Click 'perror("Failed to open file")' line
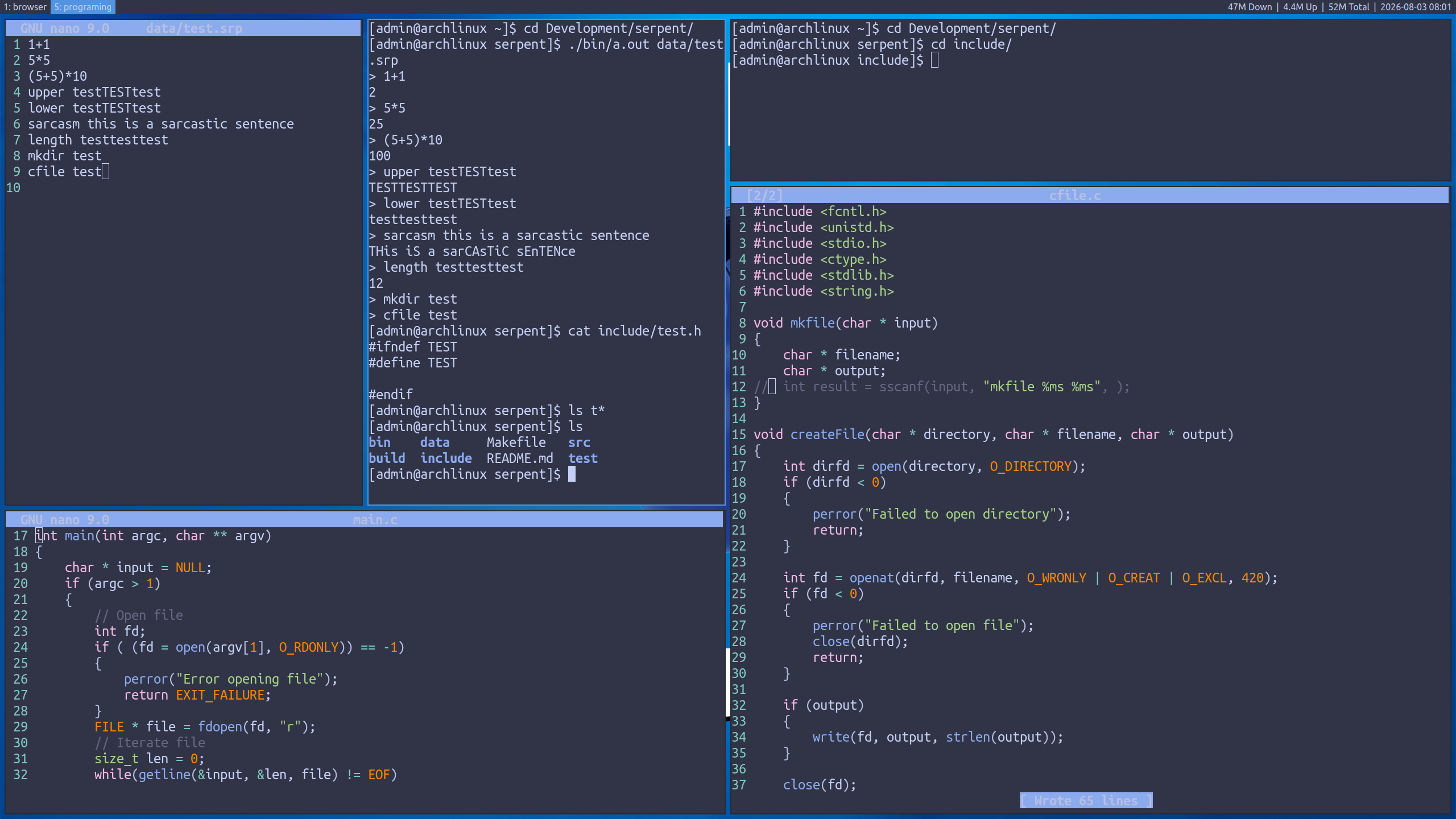Screen dimensions: 1456x819 pos(924,626)
